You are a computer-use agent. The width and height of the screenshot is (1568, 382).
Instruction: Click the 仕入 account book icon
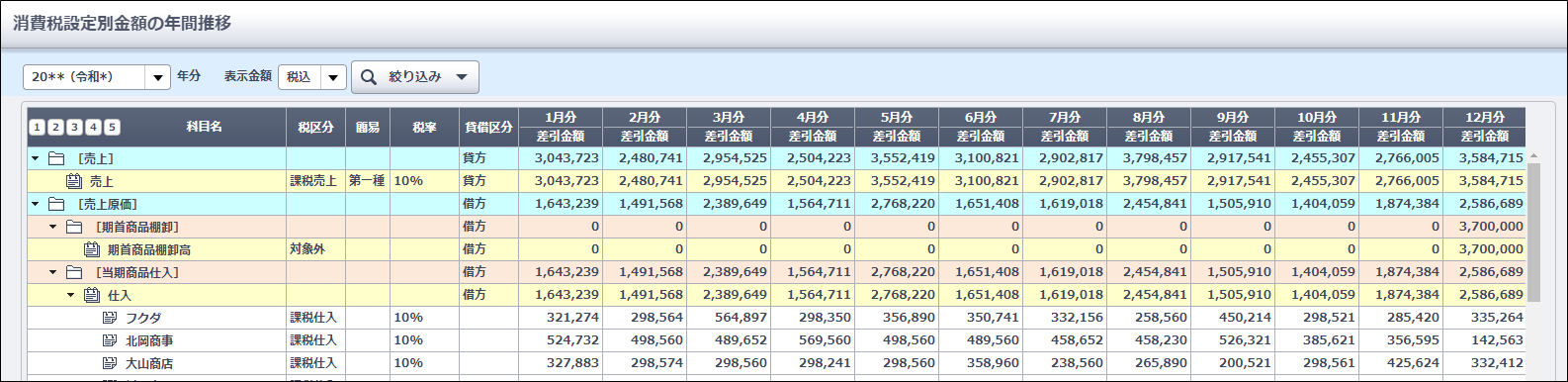pos(92,295)
